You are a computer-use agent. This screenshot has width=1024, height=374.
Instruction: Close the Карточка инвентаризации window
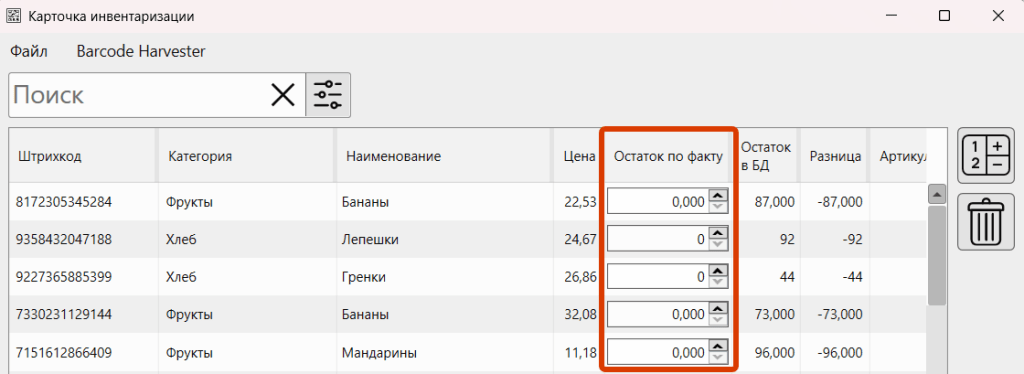(998, 16)
